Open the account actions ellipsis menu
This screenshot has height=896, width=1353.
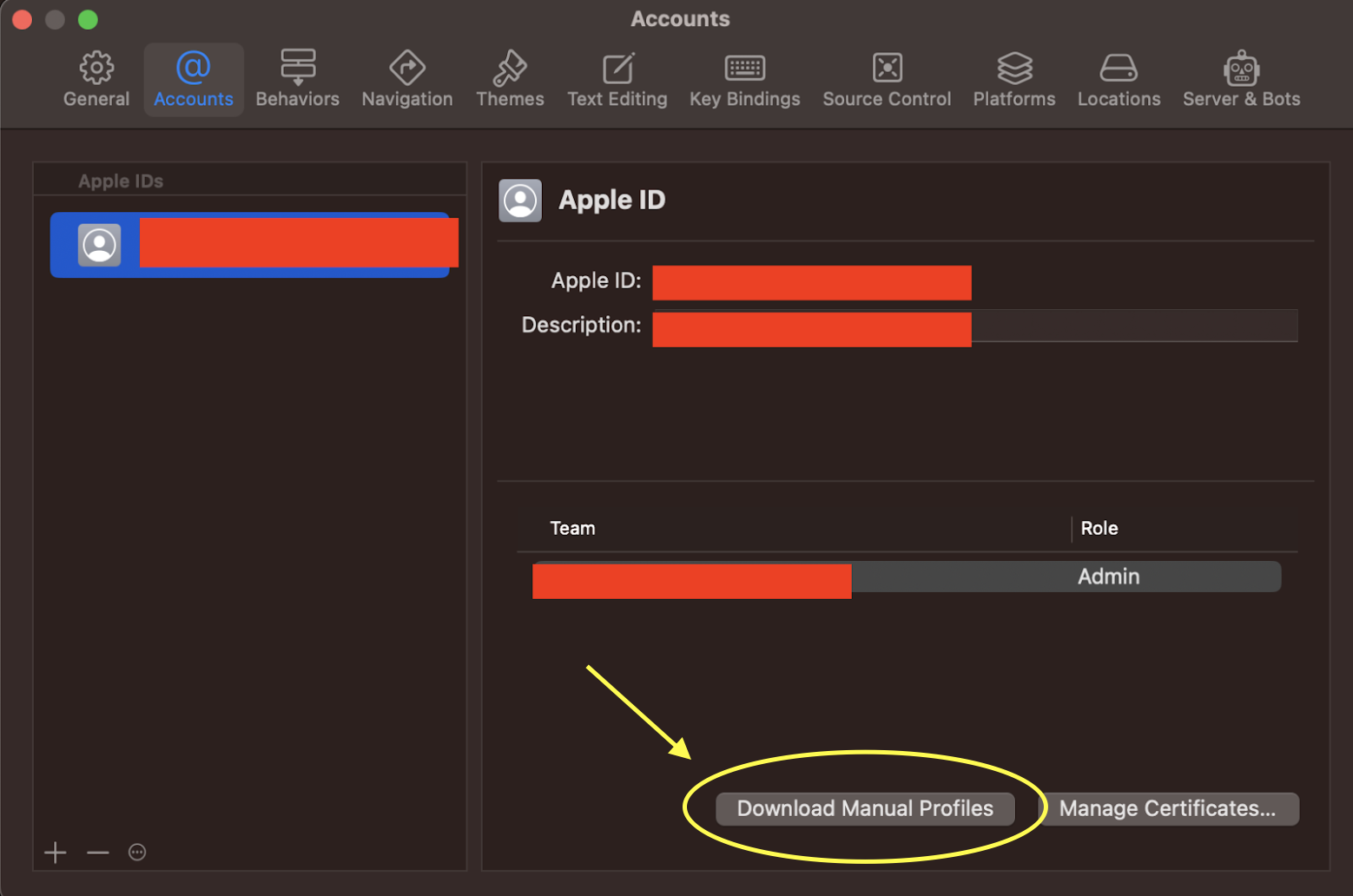click(137, 853)
